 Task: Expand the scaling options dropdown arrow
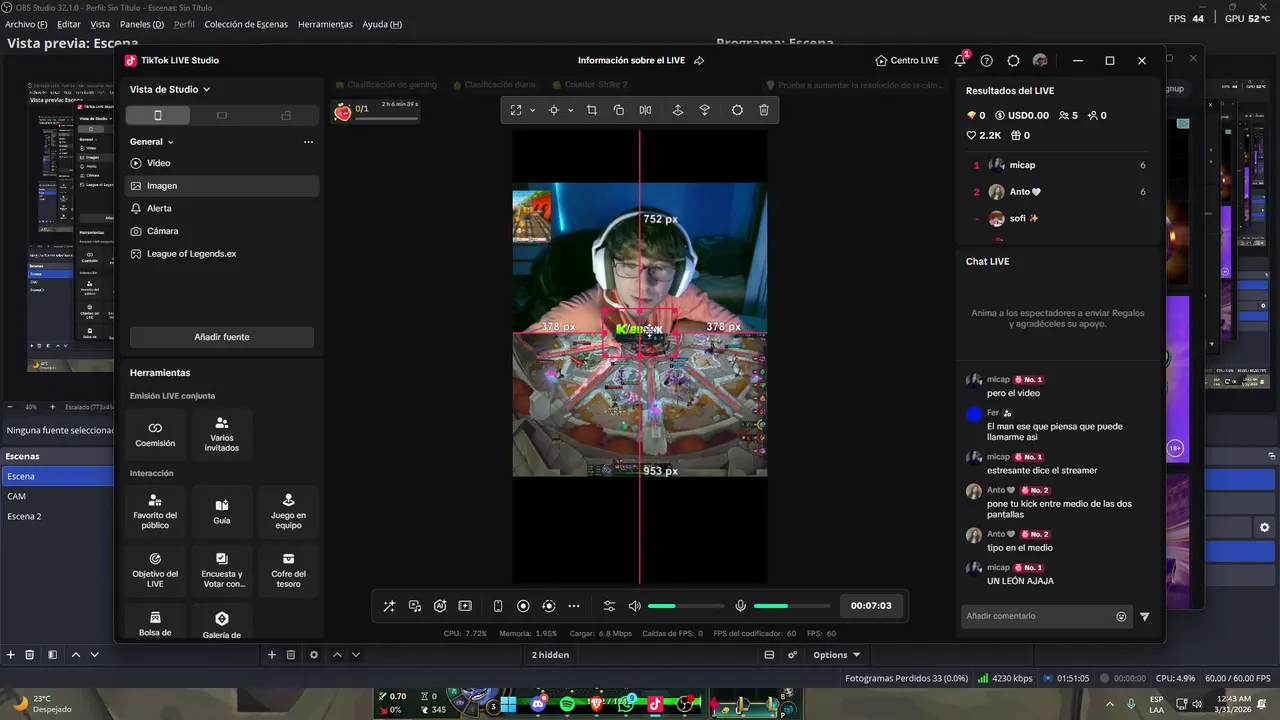(x=532, y=110)
